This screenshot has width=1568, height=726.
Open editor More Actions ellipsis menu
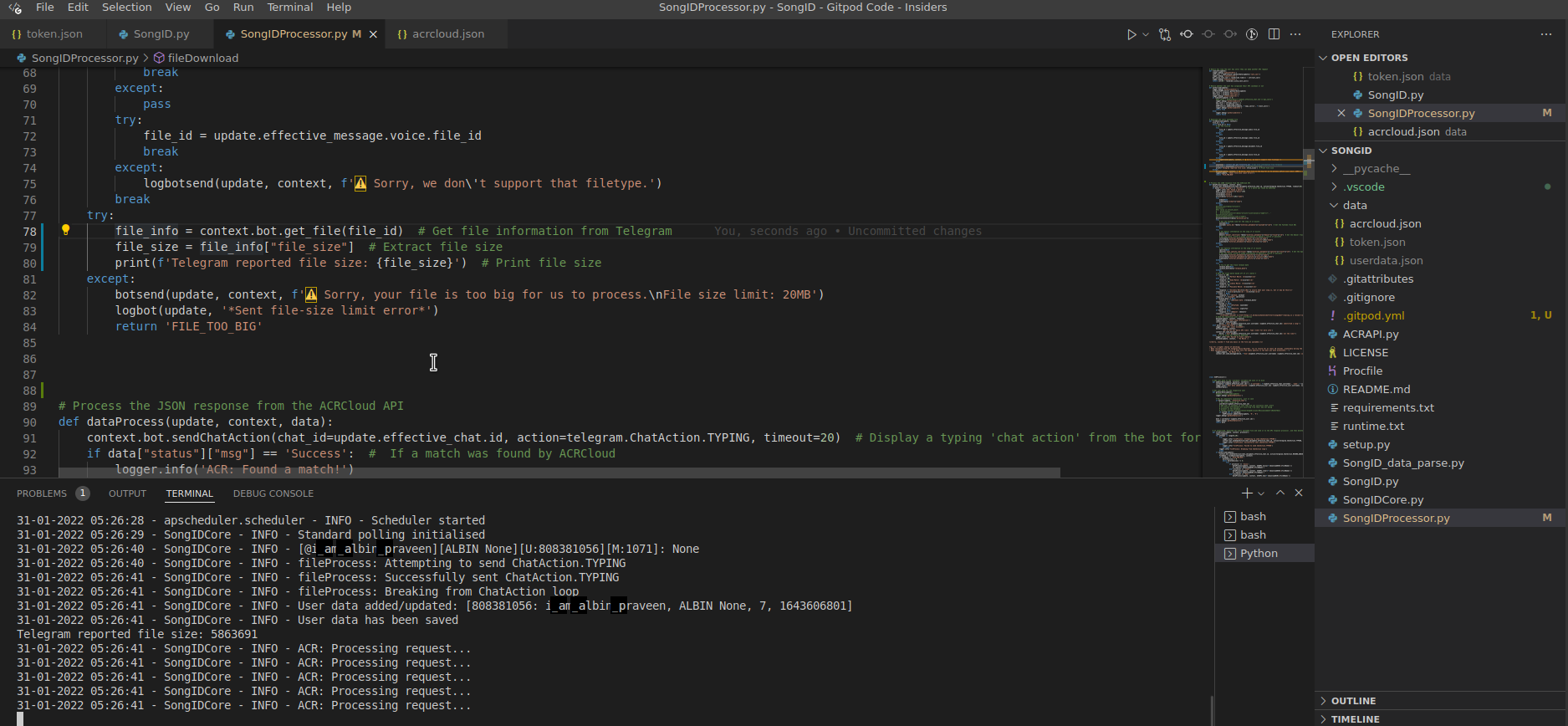pyautogui.click(x=1295, y=34)
